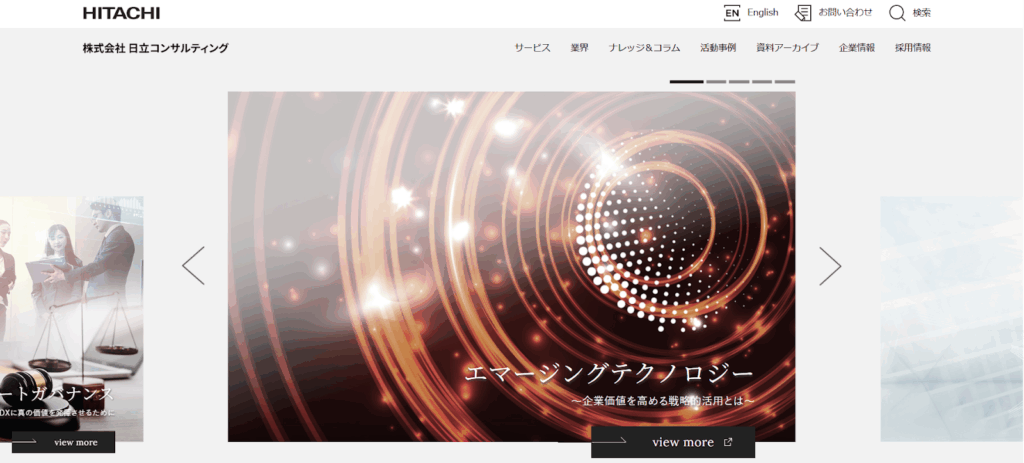
Task: Click view more on the governance slide
Action: [64, 442]
